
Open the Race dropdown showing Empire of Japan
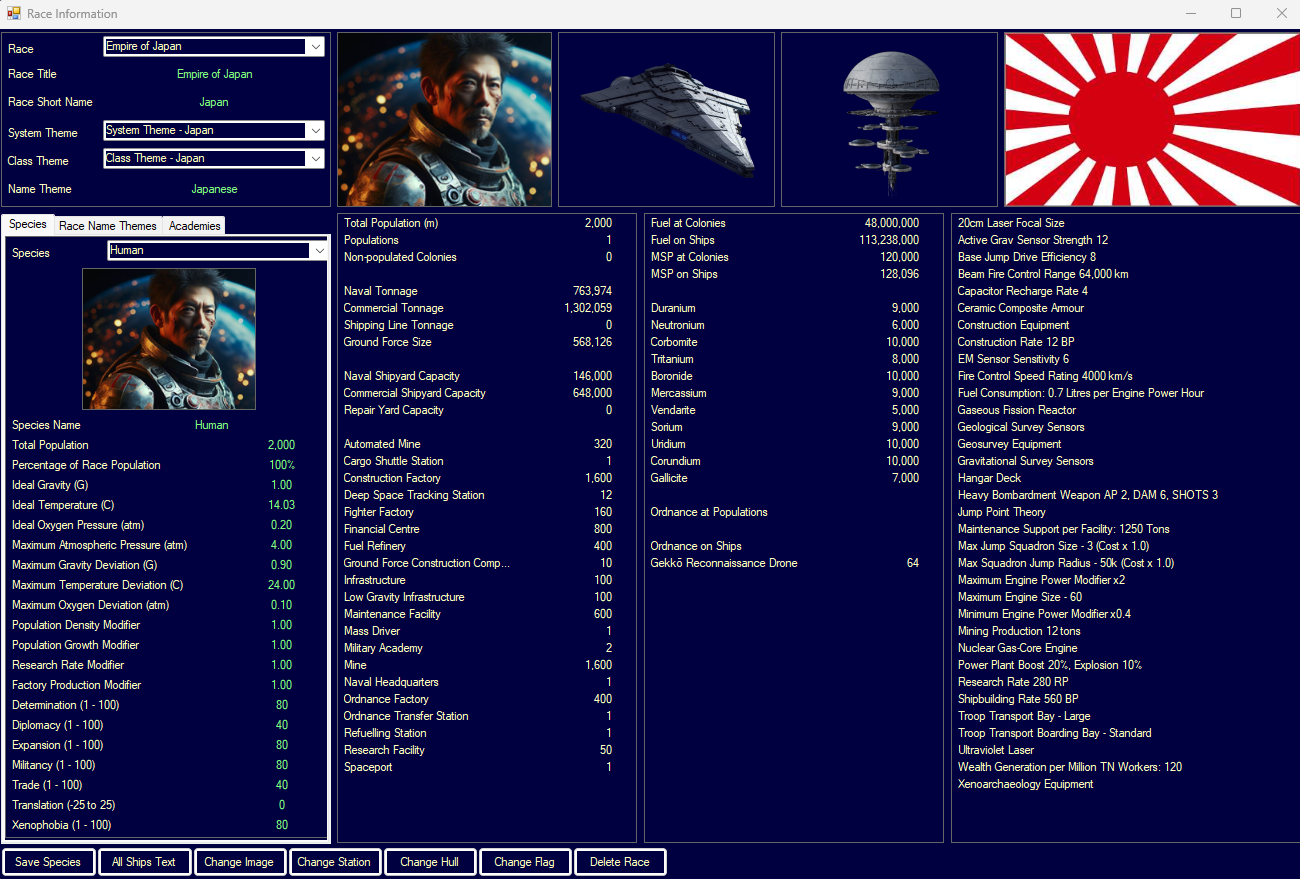point(214,47)
